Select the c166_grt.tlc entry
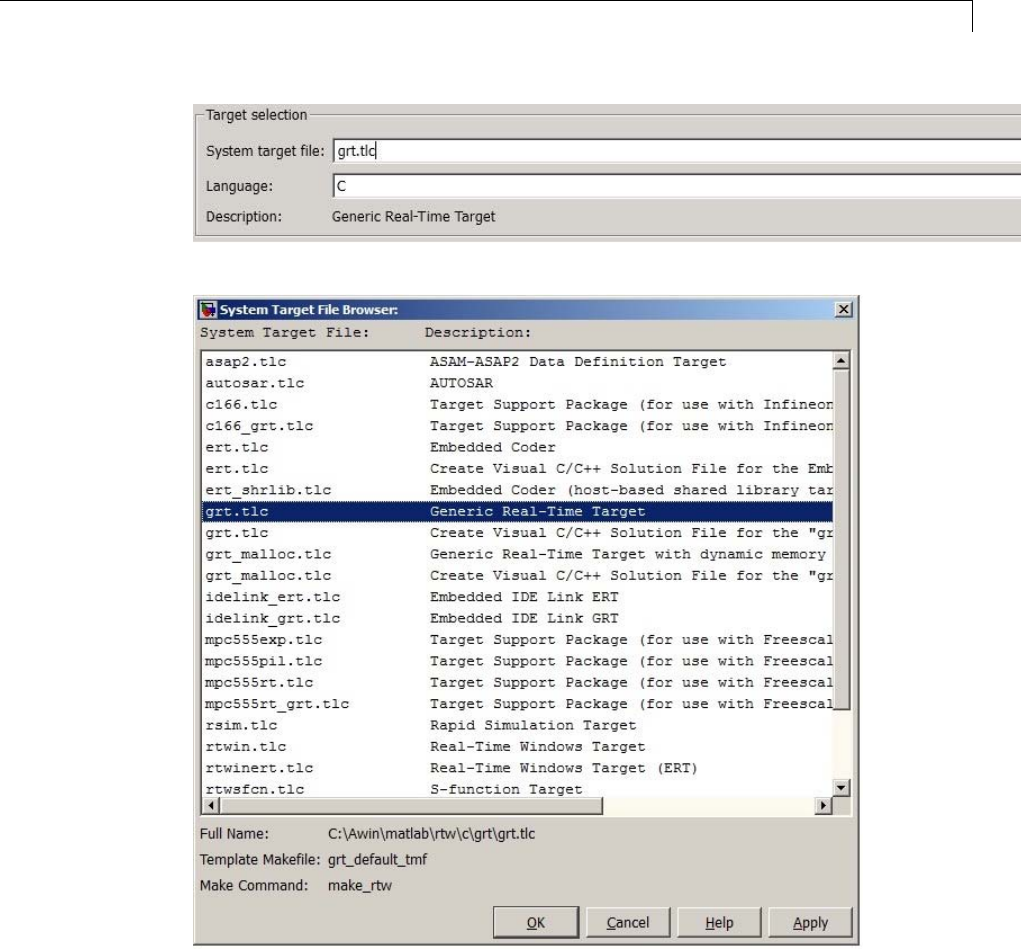The width and height of the screenshot is (1021, 949). (518, 426)
